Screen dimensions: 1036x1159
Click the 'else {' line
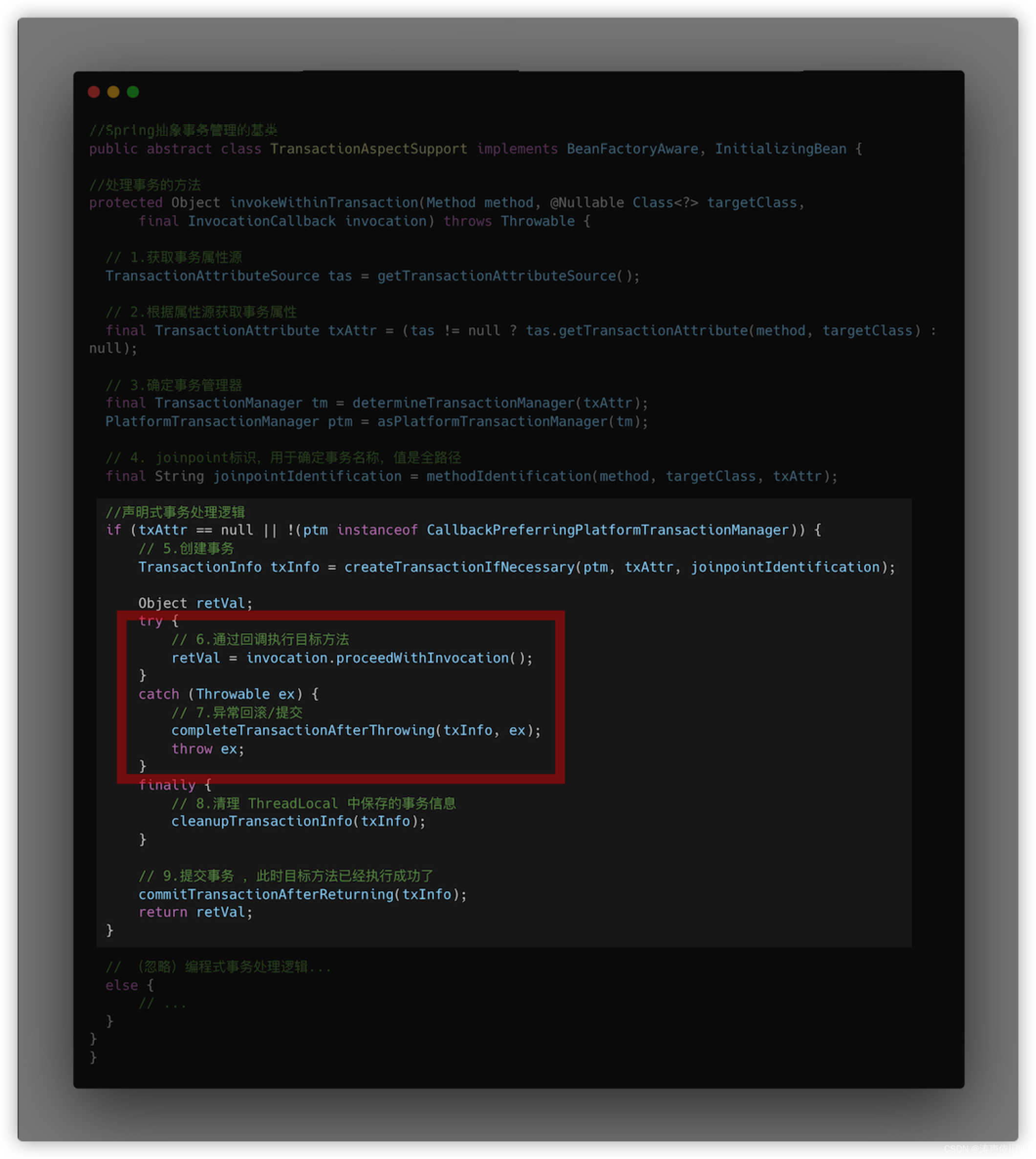(x=129, y=986)
